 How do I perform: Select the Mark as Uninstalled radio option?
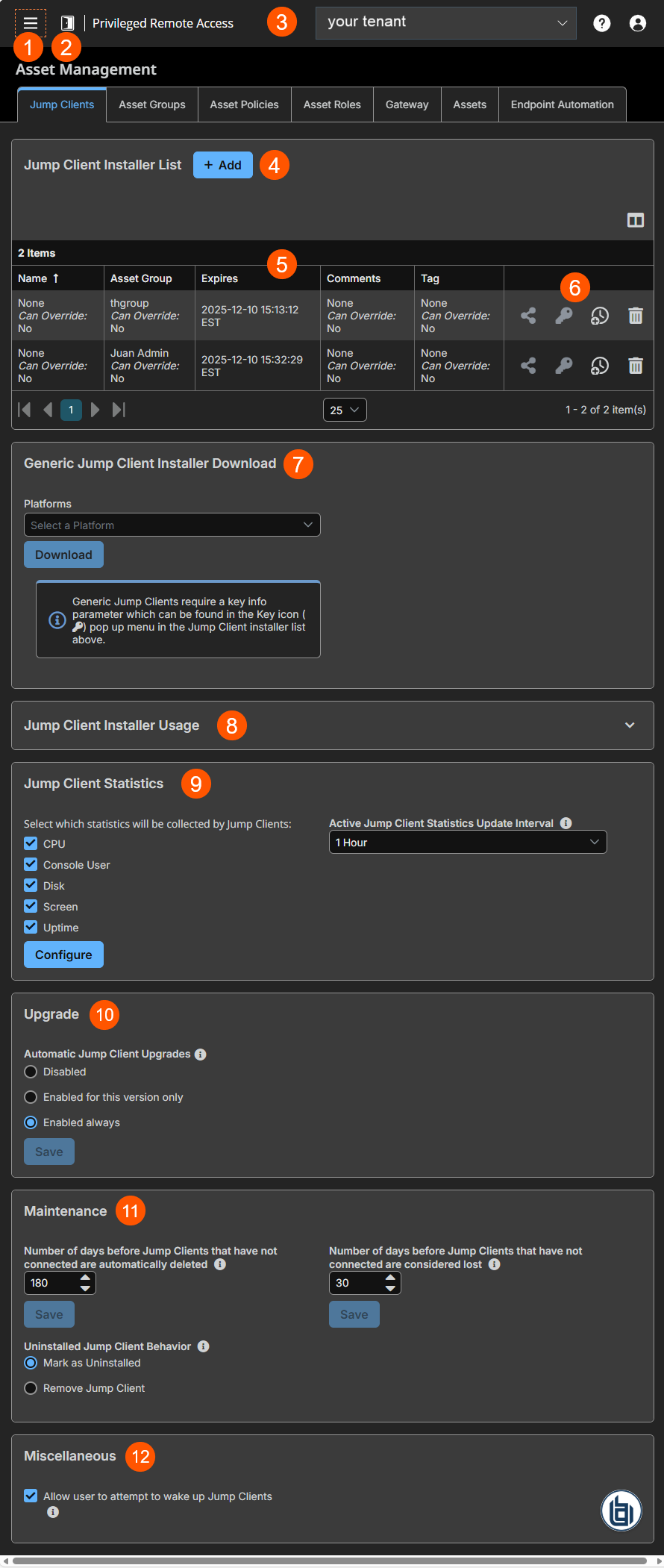[x=31, y=1363]
